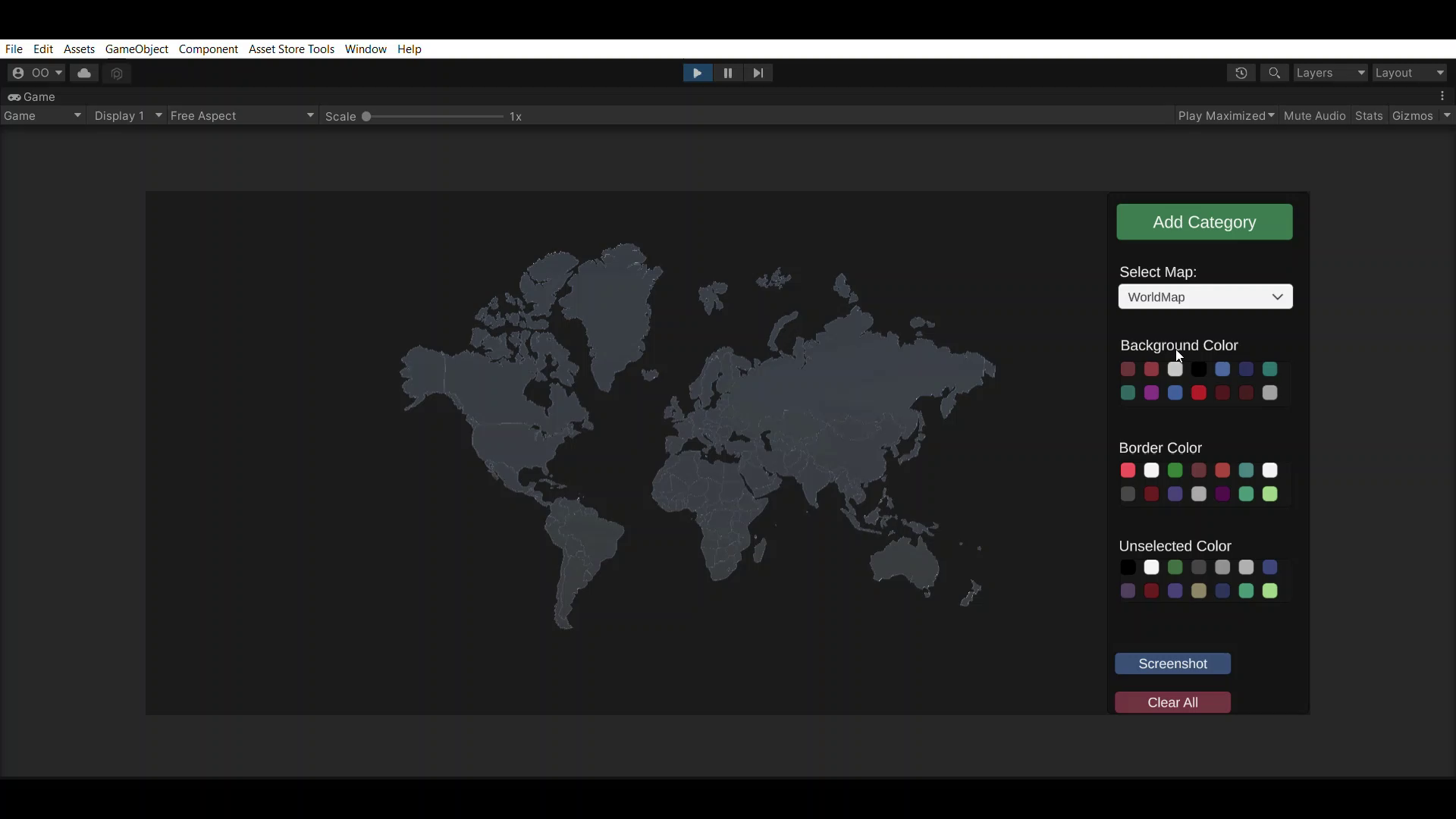
Task: Pause the running game
Action: coord(728,73)
